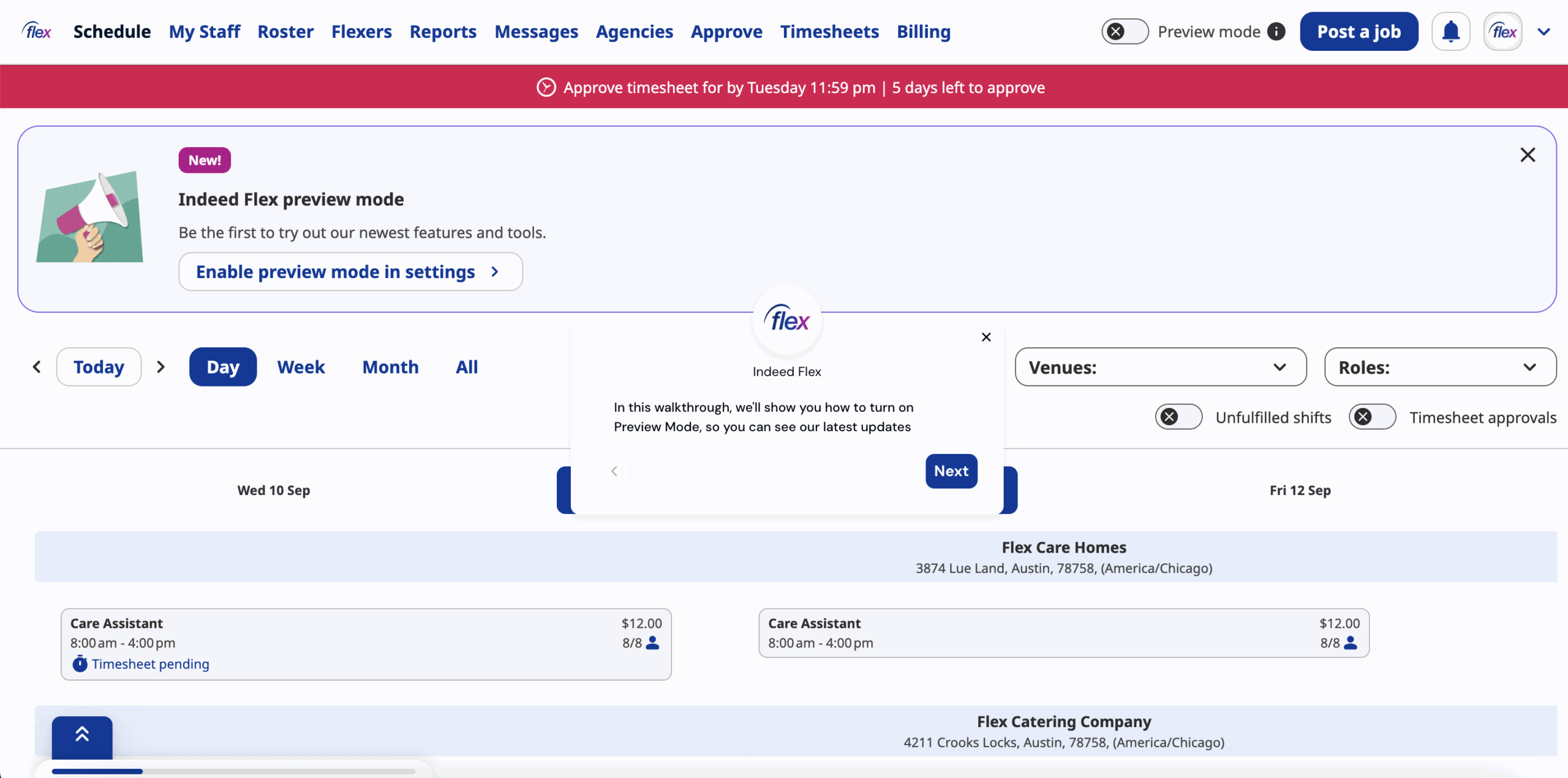
Task: Toggle Timesheet approvals filter
Action: (x=1372, y=417)
